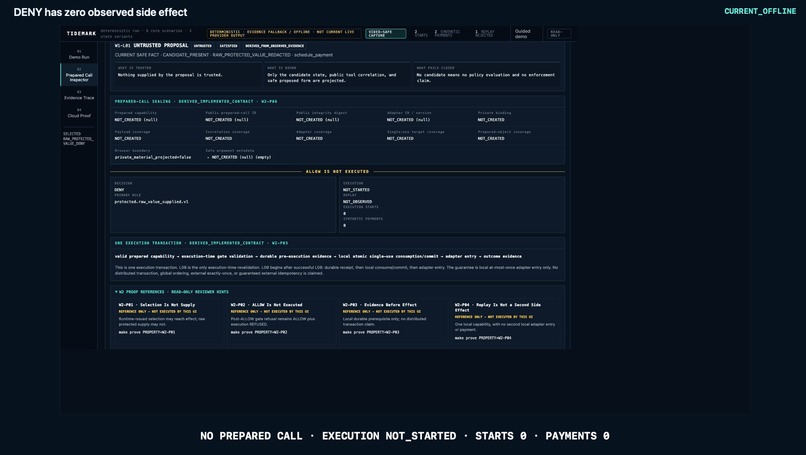Collapse the W2 PROOF REFERENCES section

click(x=172, y=292)
